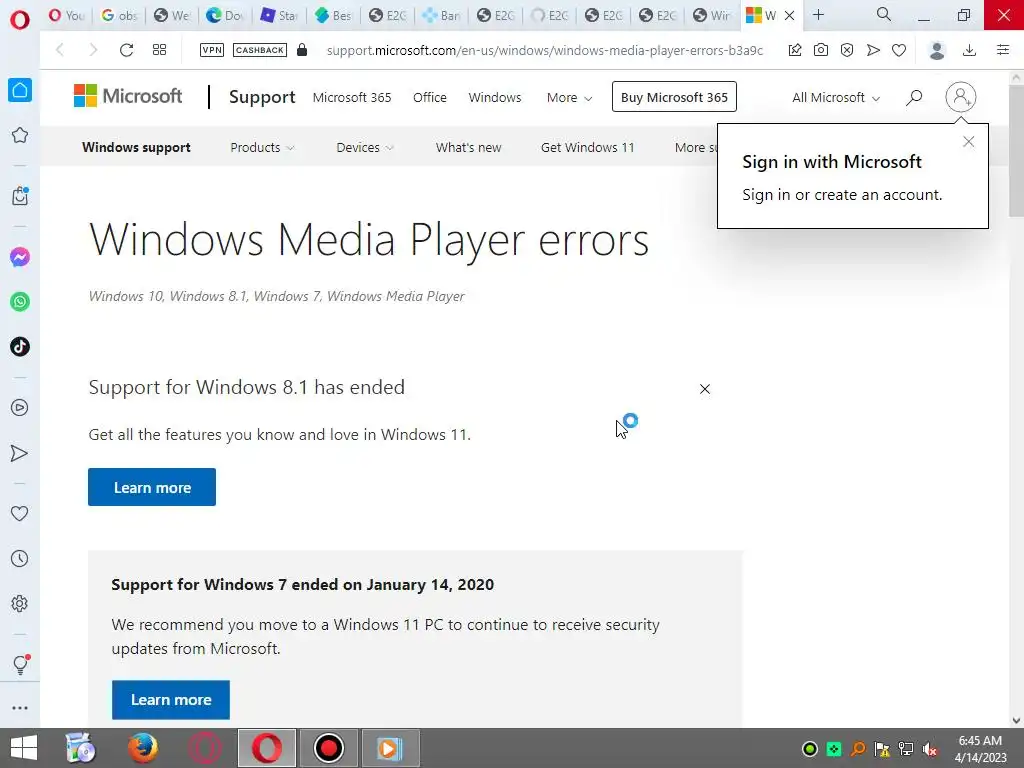Go to Opera sidebar Home icon

pyautogui.click(x=20, y=90)
